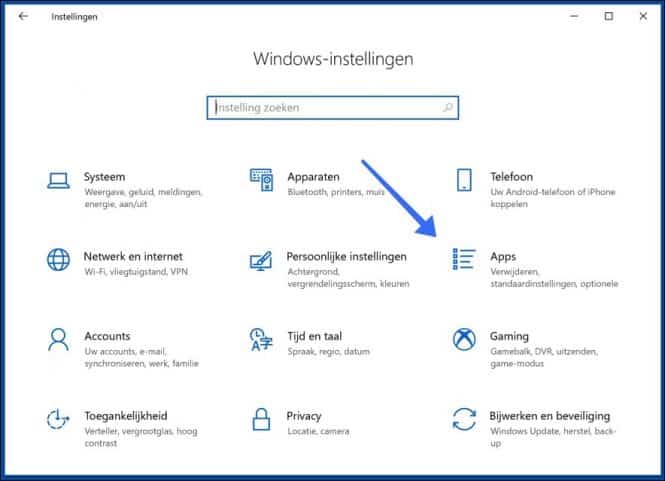Click 'Uw accounts, e-mail' description text

point(141,358)
